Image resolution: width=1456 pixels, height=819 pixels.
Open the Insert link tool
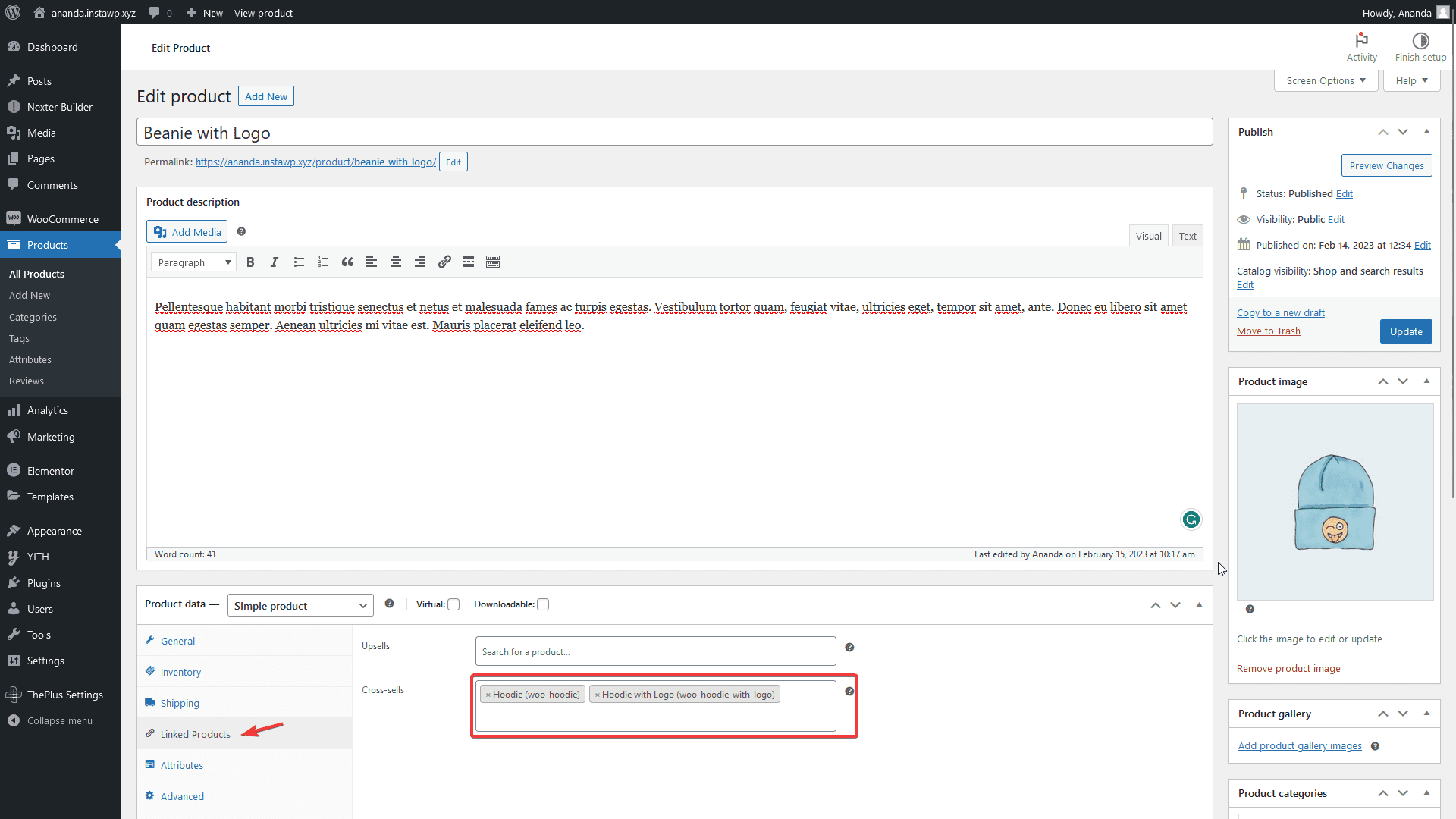[444, 262]
